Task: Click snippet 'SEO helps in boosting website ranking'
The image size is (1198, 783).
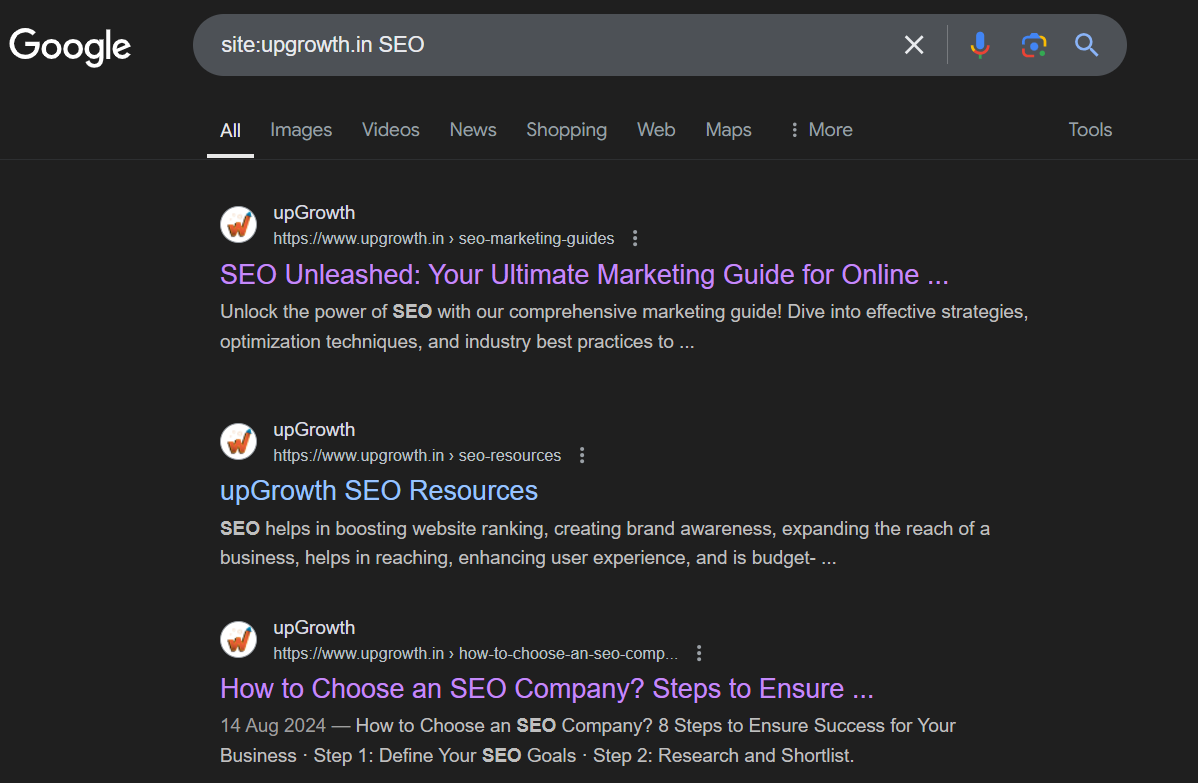Action: 382,529
